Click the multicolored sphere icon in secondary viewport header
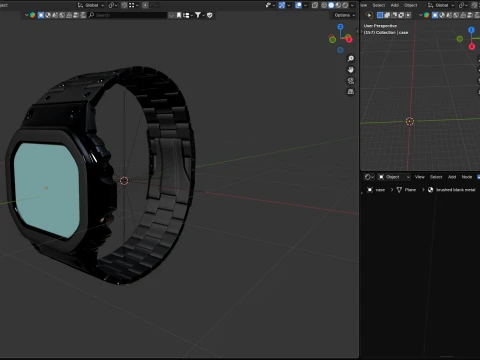The height and width of the screenshot is (360, 480). 427,15
